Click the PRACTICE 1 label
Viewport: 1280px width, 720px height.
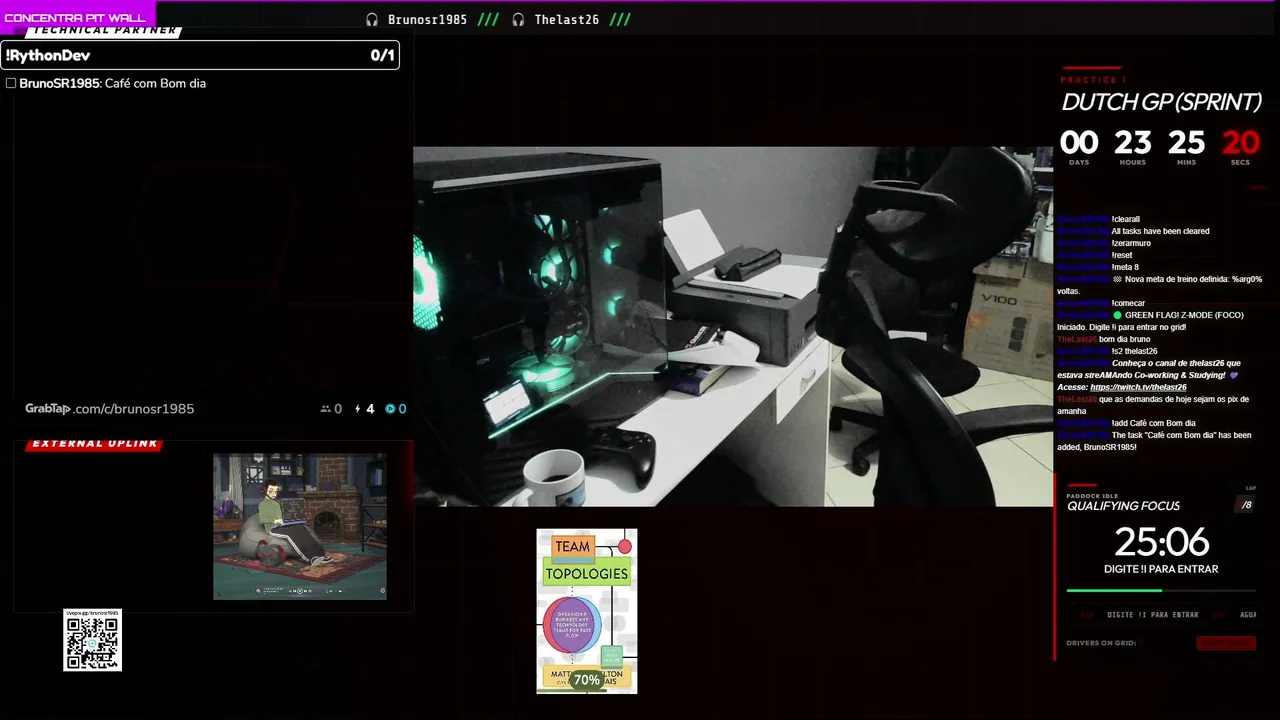click(x=1093, y=80)
